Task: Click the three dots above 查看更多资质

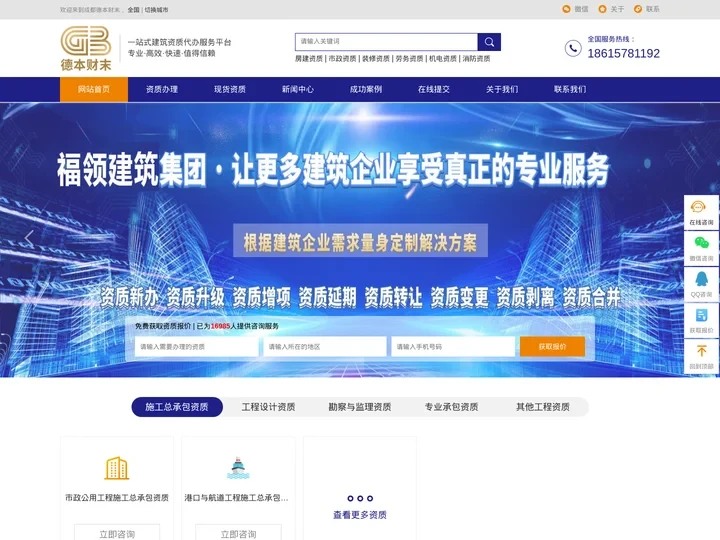Action: 360,498
